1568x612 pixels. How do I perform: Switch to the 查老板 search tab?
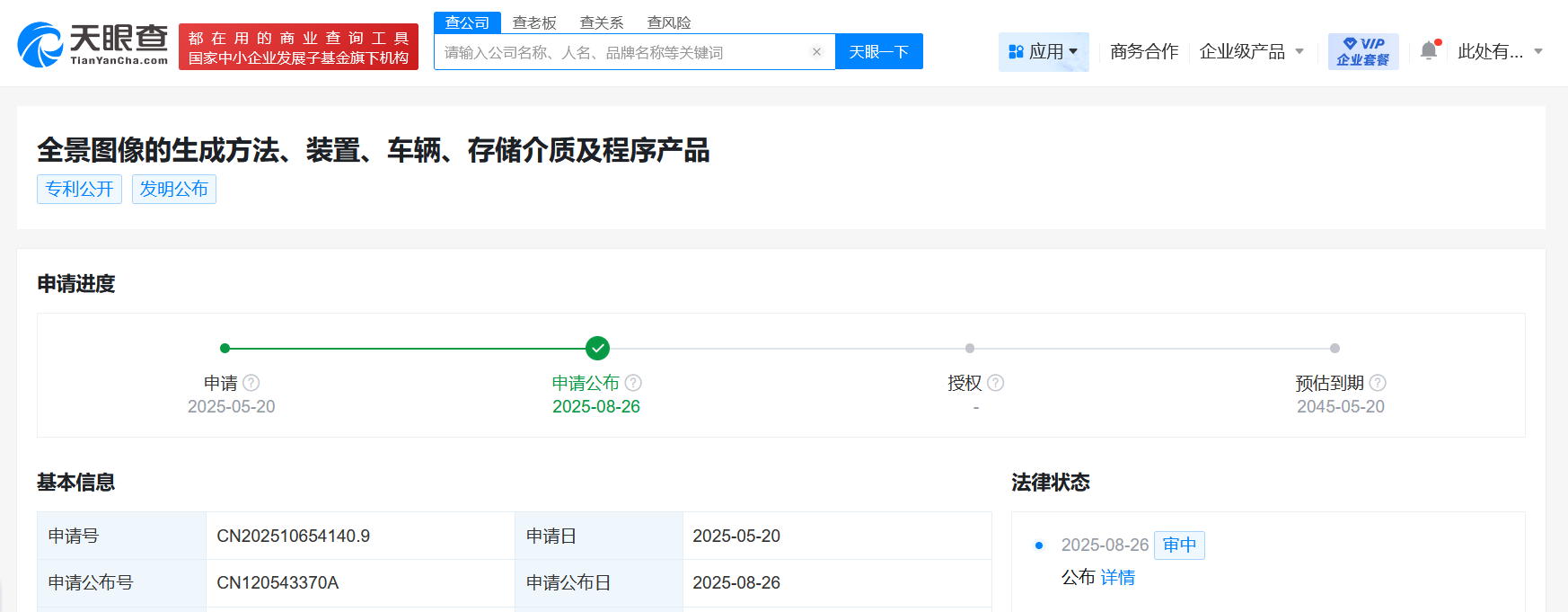[534, 22]
